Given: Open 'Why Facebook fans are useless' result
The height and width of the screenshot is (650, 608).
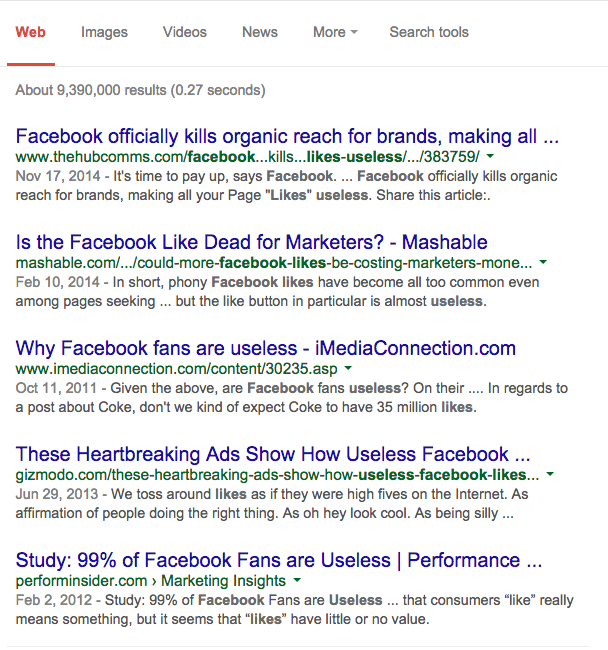Looking at the screenshot, I should (266, 348).
